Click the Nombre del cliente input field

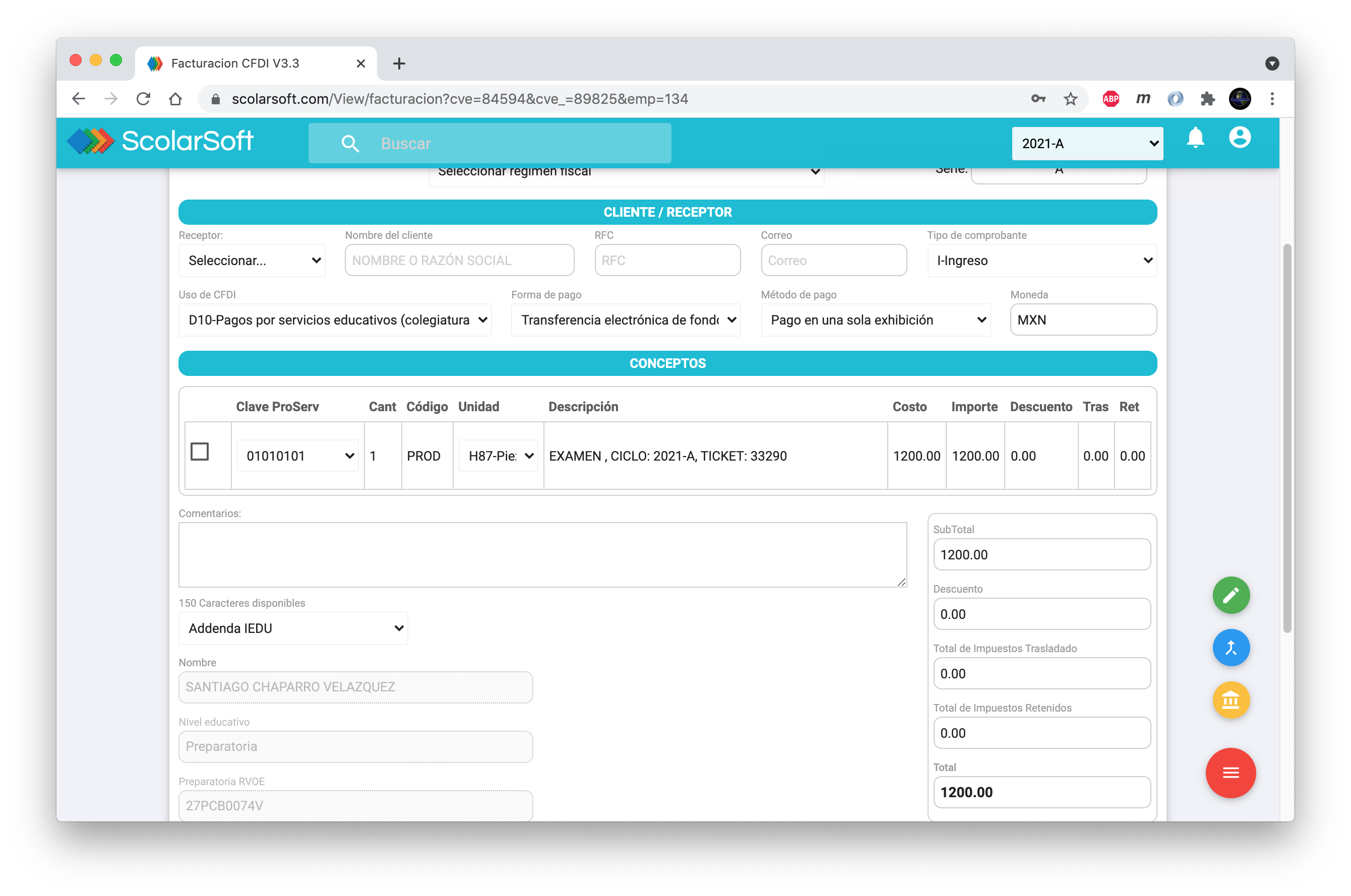(x=459, y=261)
